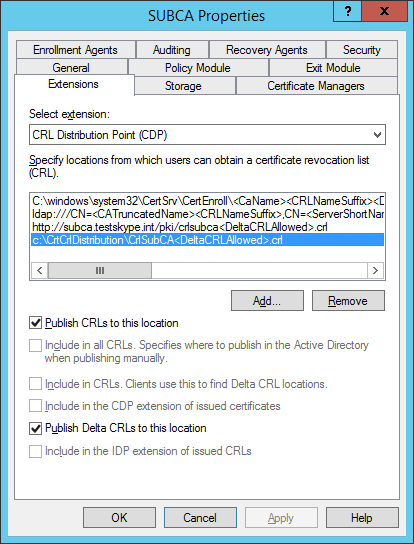
Task: Uncheck Publish CRLs to this location
Action: pyautogui.click(x=35, y=323)
